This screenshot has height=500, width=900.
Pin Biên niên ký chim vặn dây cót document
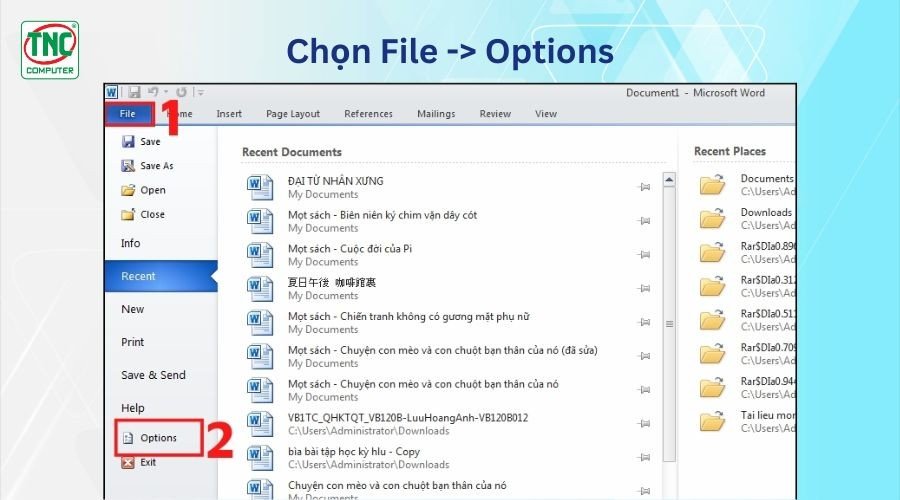(645, 220)
